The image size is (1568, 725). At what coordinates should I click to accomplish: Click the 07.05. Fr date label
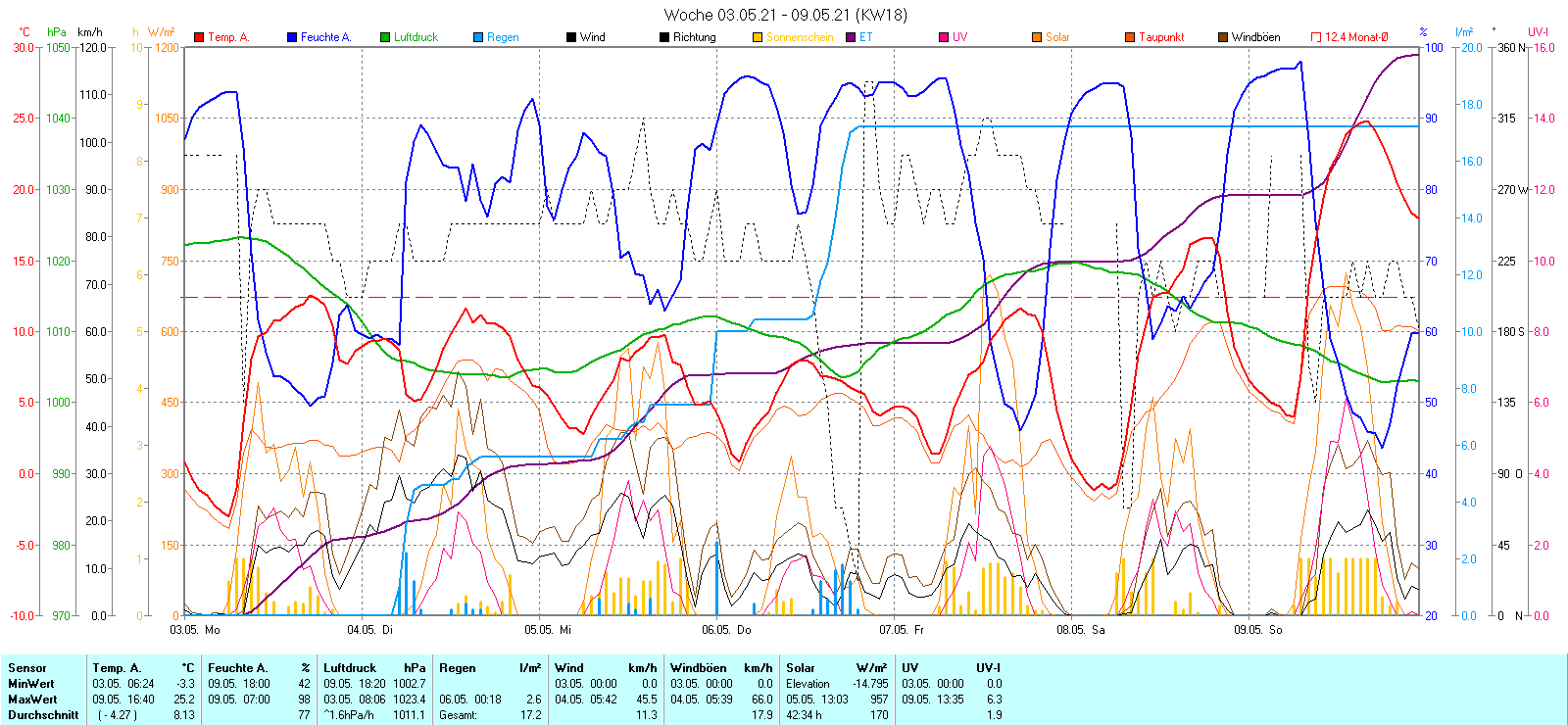(902, 630)
